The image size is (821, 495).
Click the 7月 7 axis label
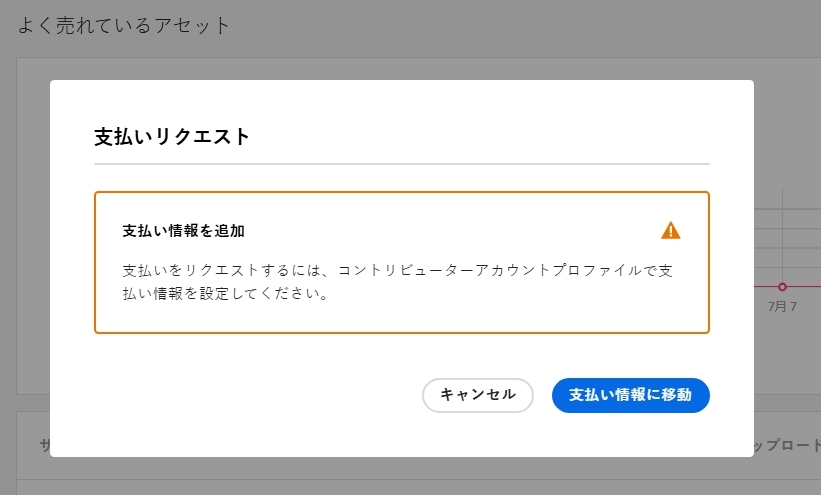(782, 306)
